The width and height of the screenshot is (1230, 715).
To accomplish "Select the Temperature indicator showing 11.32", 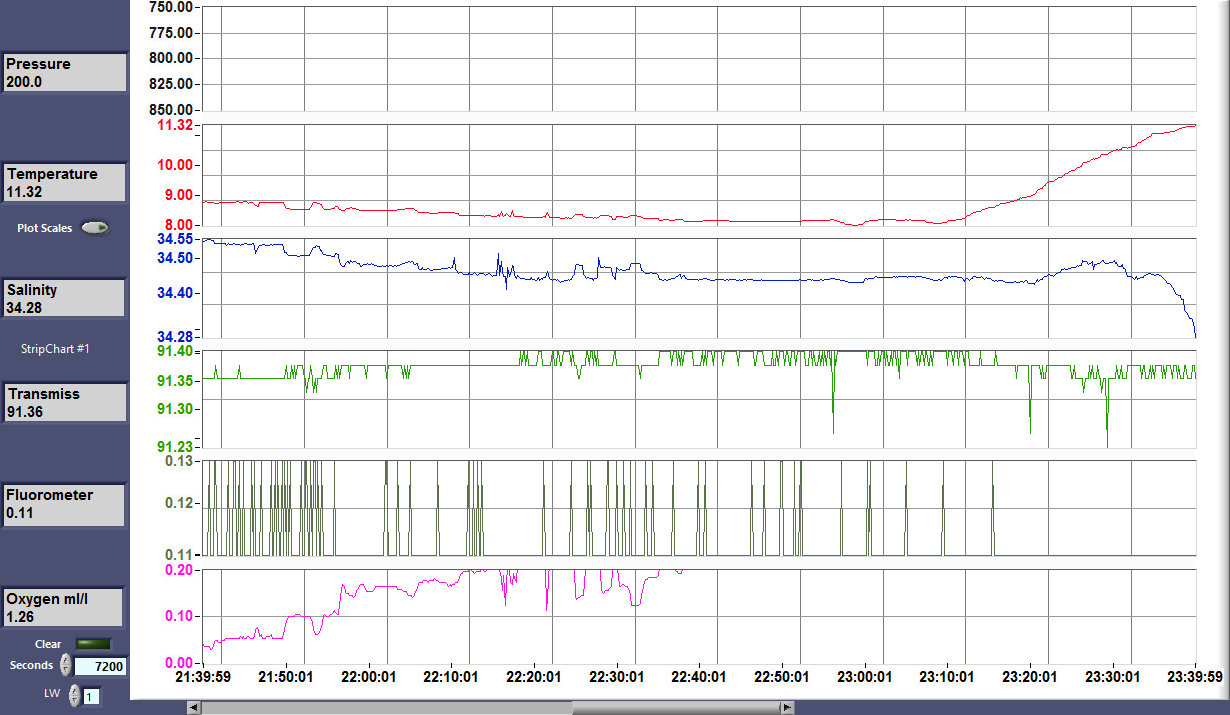I will click(x=65, y=183).
